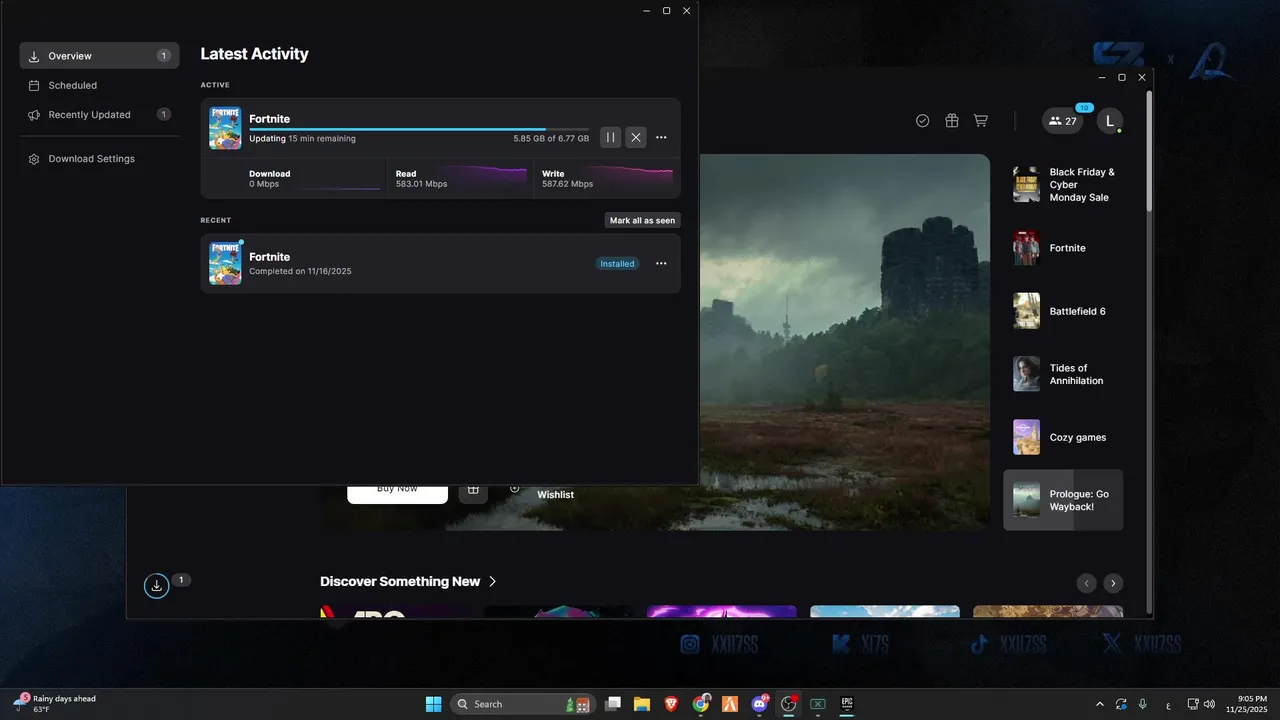The image size is (1280, 720).
Task: Open the Overview section
Action: coord(99,56)
